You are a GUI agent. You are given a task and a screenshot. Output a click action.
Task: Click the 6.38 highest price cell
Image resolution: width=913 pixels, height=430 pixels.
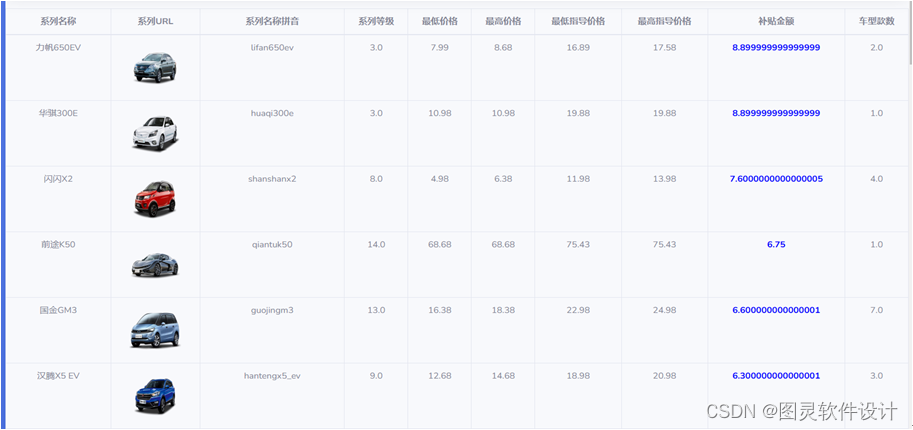[x=503, y=179]
